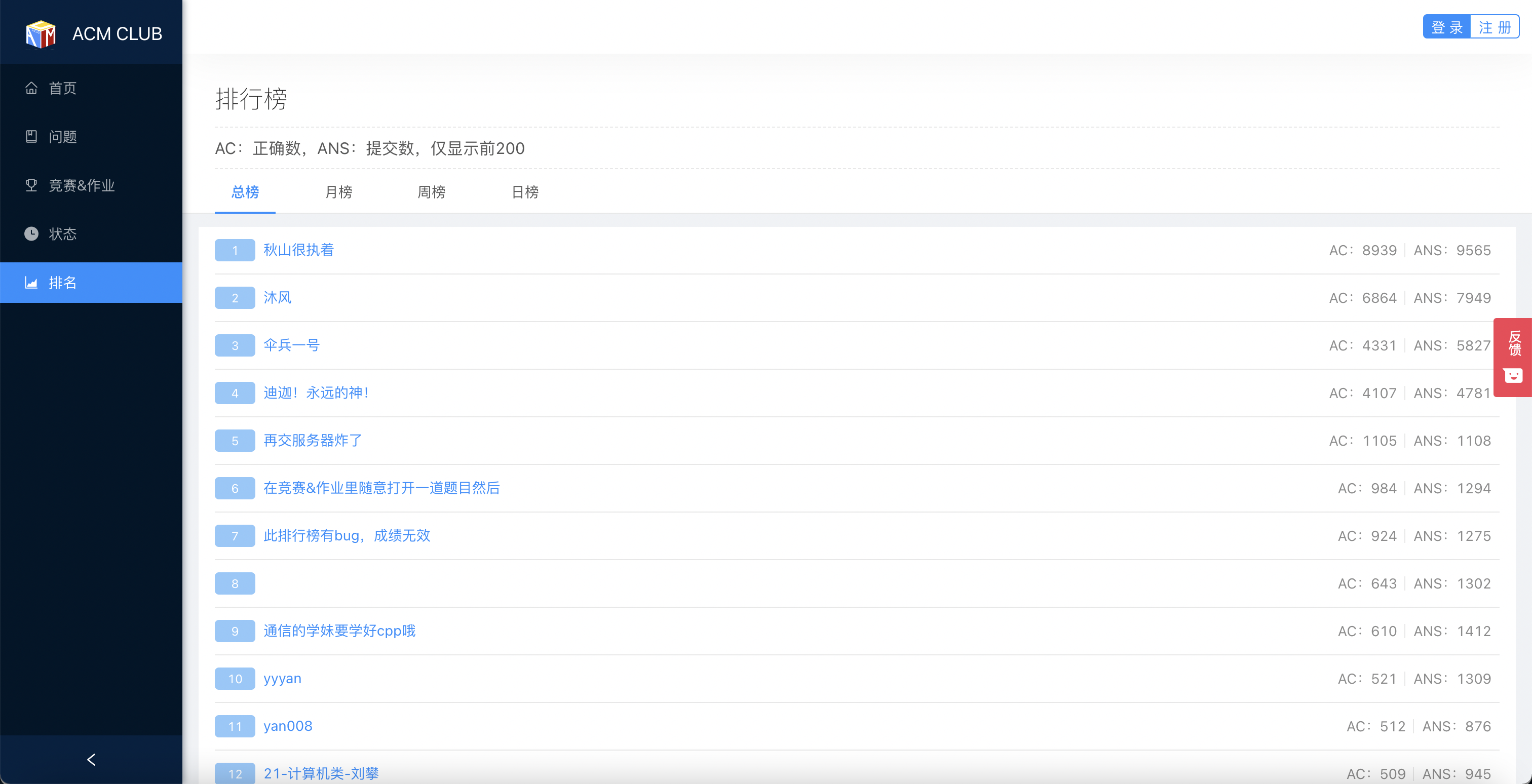Click the book icon beside 问题
Screen dimensions: 1532x784
click(31, 137)
